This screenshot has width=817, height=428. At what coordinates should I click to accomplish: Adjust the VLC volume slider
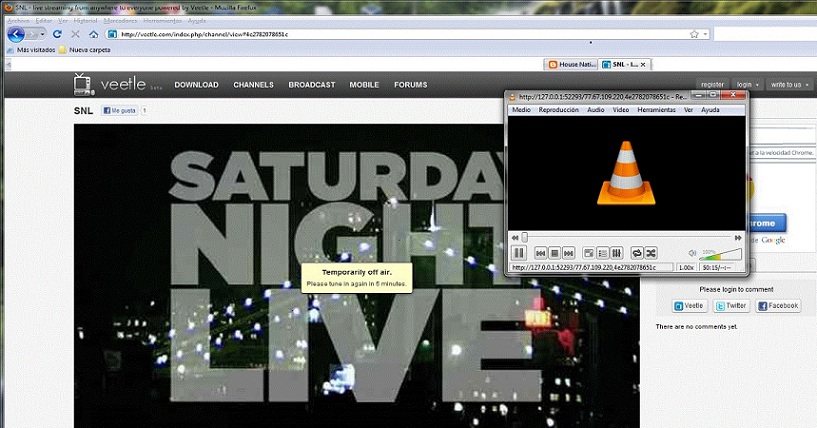tap(720, 254)
